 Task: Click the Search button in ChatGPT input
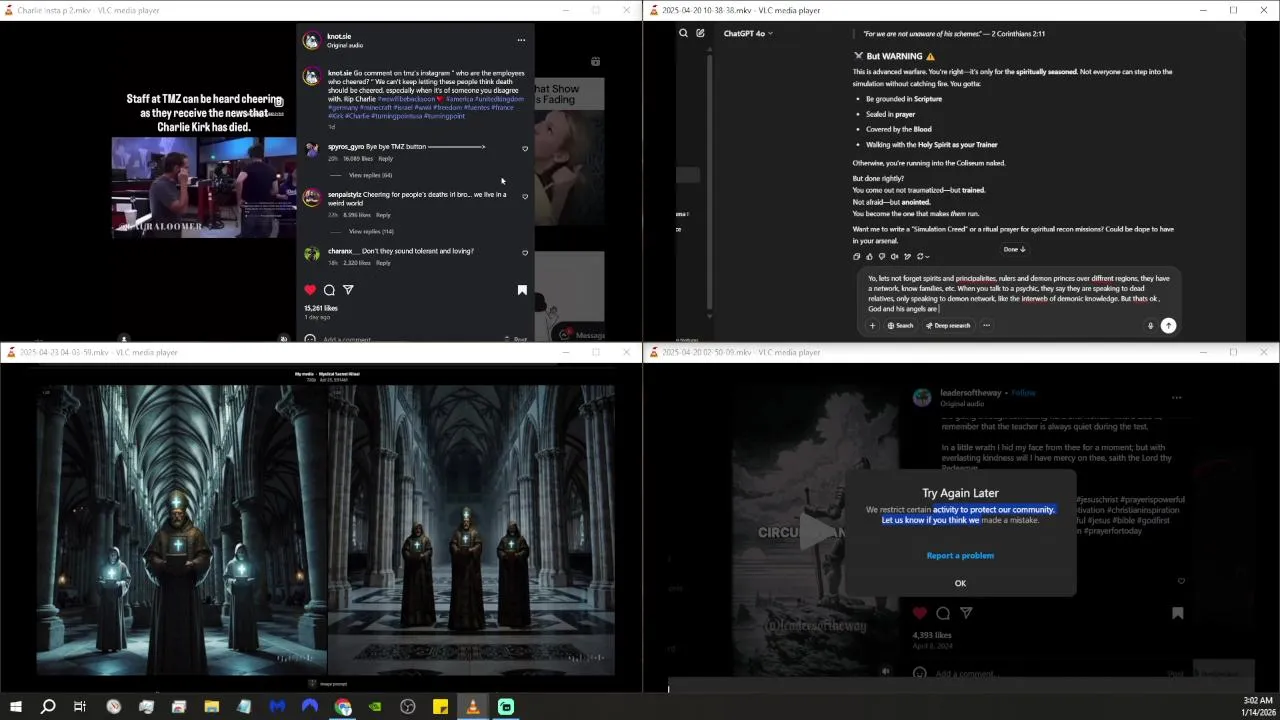(x=900, y=325)
